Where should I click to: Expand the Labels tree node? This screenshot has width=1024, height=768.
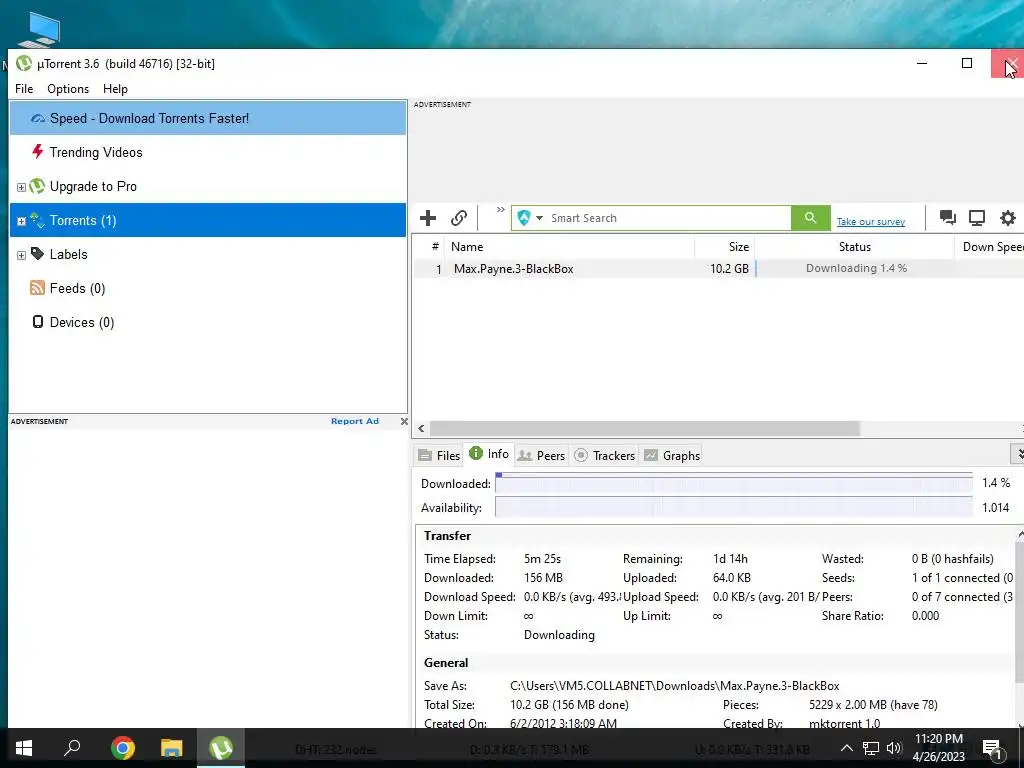(x=21, y=255)
